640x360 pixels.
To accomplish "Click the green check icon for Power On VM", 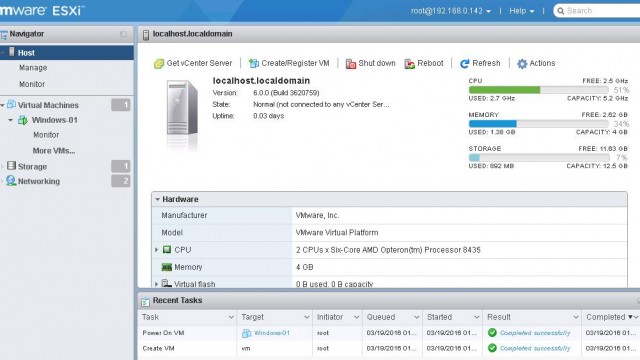I will tap(492, 333).
